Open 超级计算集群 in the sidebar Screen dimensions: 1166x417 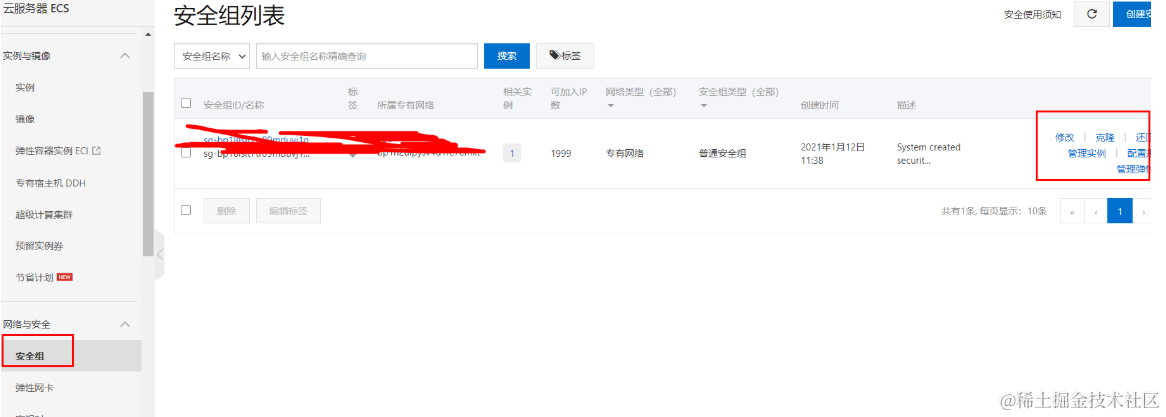[x=44, y=215]
